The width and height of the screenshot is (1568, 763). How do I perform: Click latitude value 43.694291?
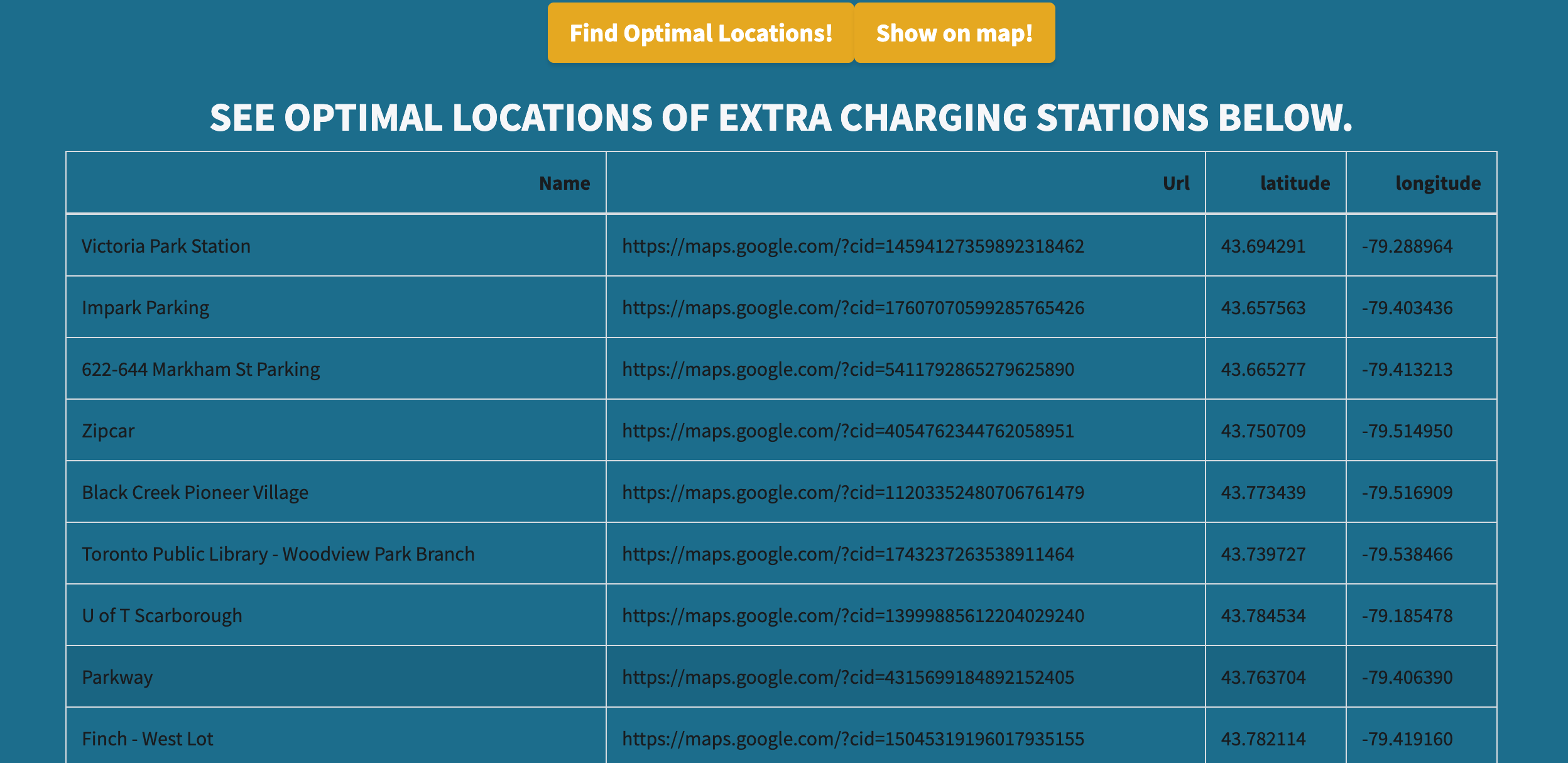tap(1263, 246)
